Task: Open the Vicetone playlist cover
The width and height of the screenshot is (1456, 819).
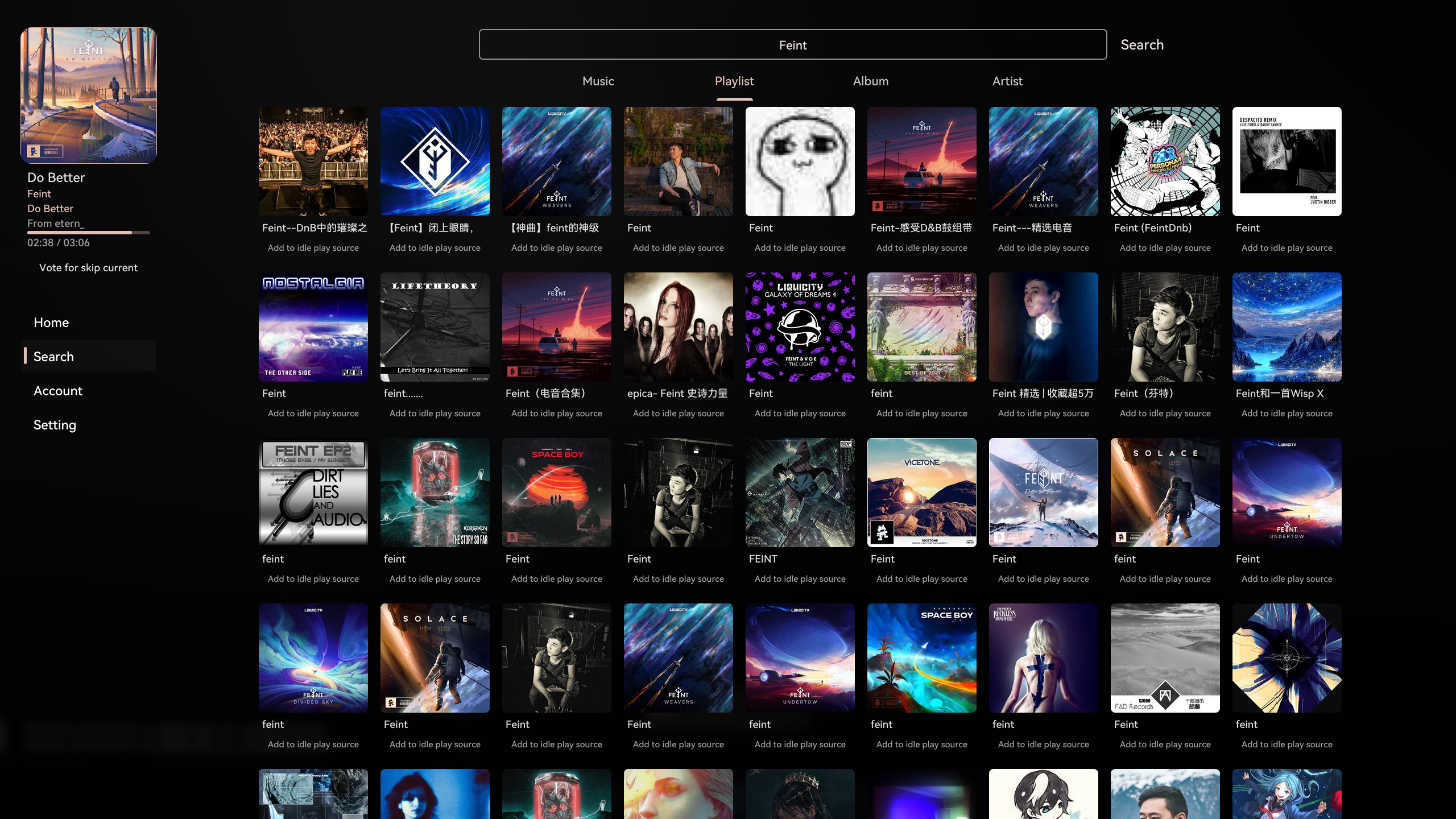Action: (x=922, y=493)
